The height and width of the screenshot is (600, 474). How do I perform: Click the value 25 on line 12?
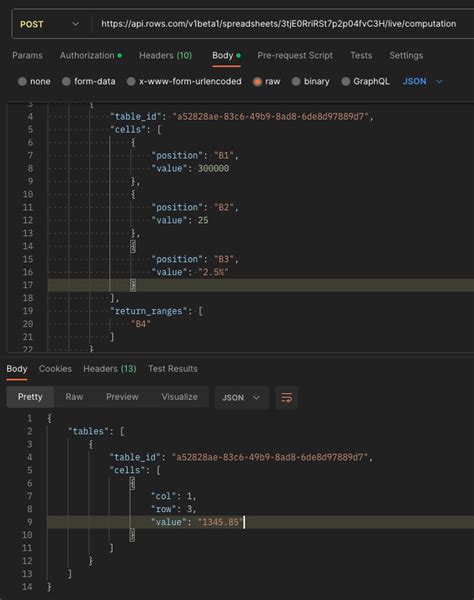coord(203,220)
